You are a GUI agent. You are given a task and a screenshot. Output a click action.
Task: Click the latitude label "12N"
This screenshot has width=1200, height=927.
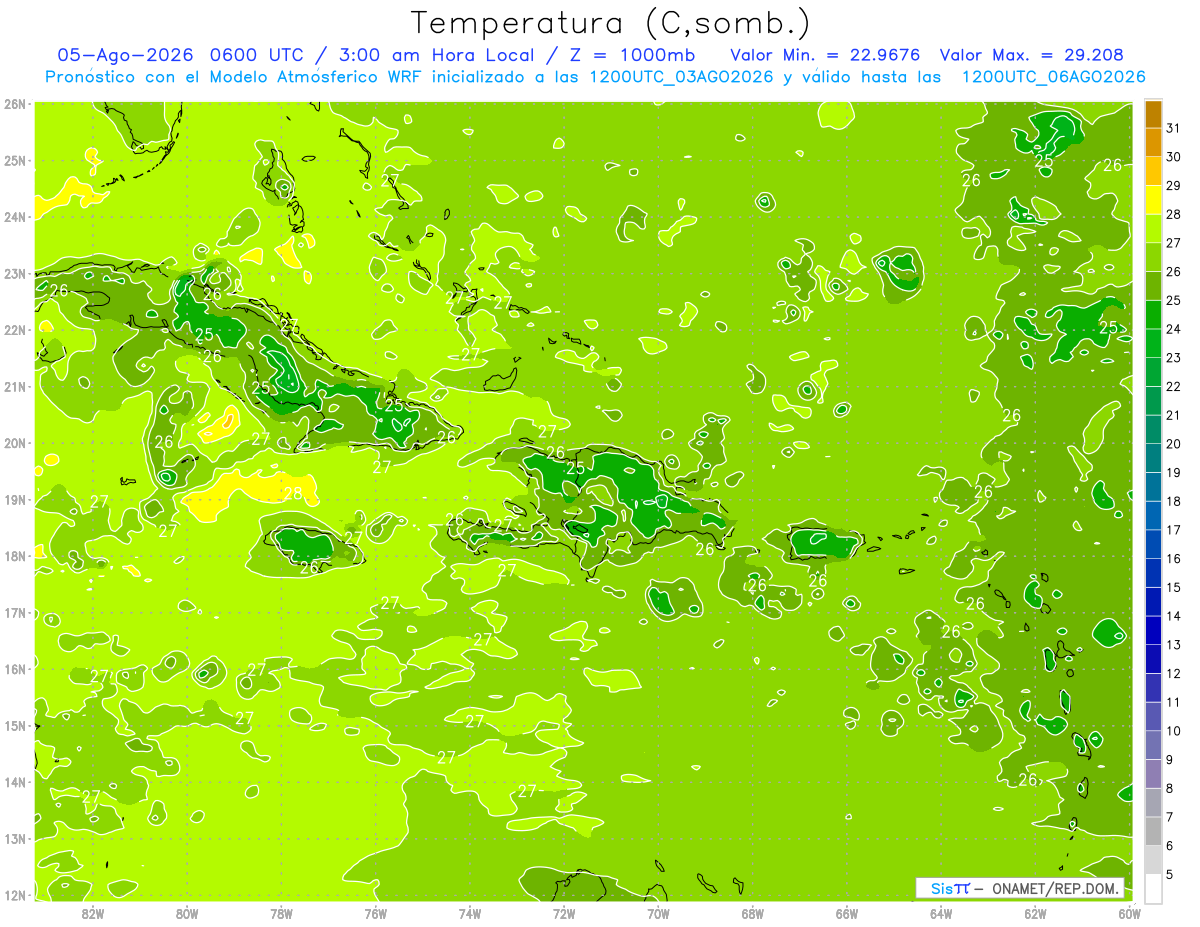15,895
